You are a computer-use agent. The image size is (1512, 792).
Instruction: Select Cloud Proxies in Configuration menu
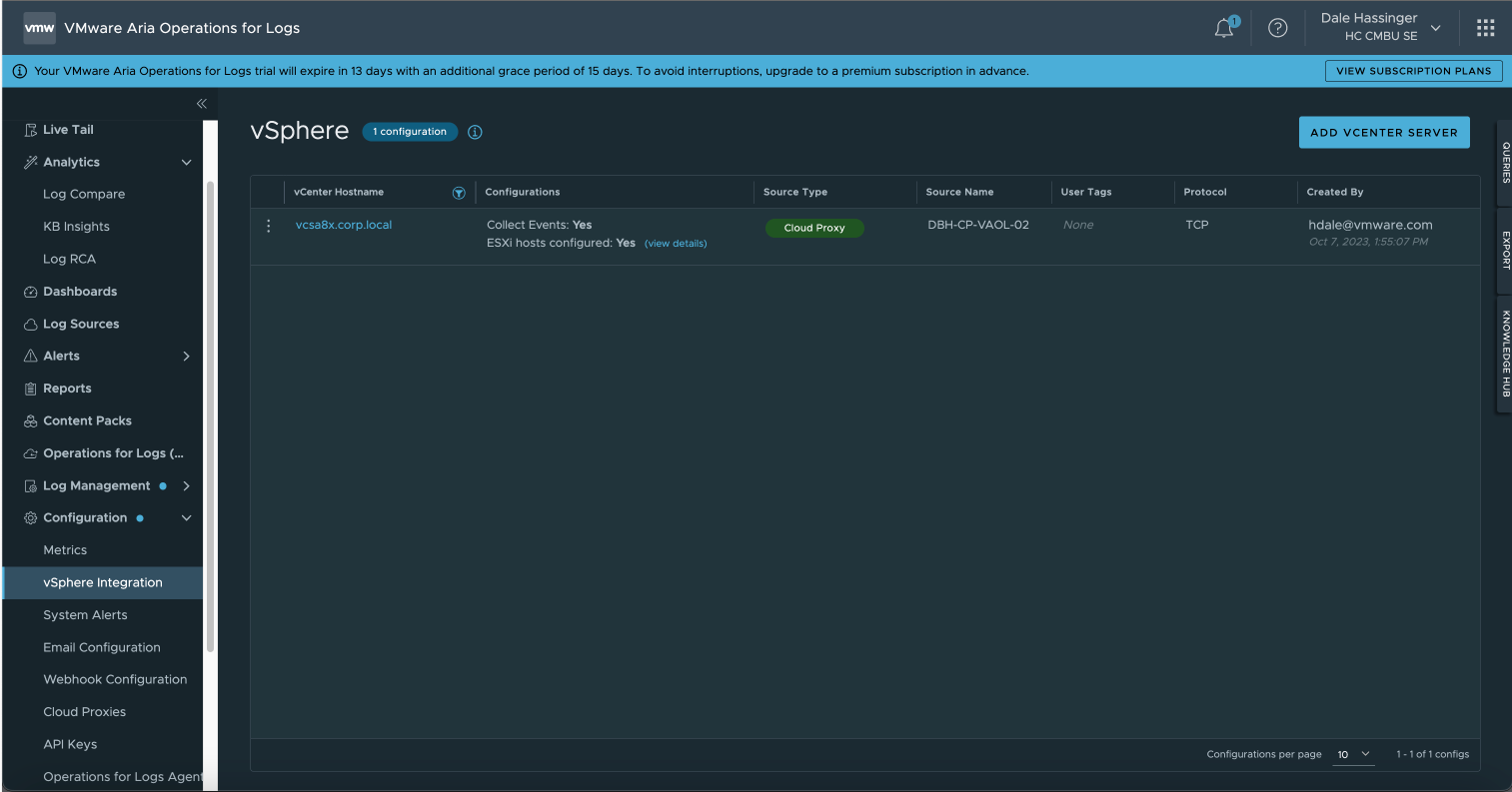pyautogui.click(x=85, y=712)
